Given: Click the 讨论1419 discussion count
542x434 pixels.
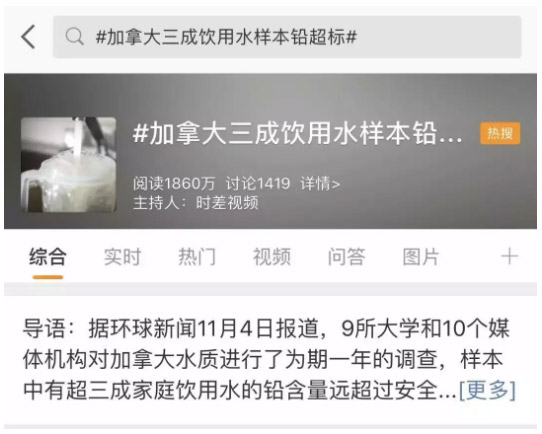Looking at the screenshot, I should click(258, 183).
